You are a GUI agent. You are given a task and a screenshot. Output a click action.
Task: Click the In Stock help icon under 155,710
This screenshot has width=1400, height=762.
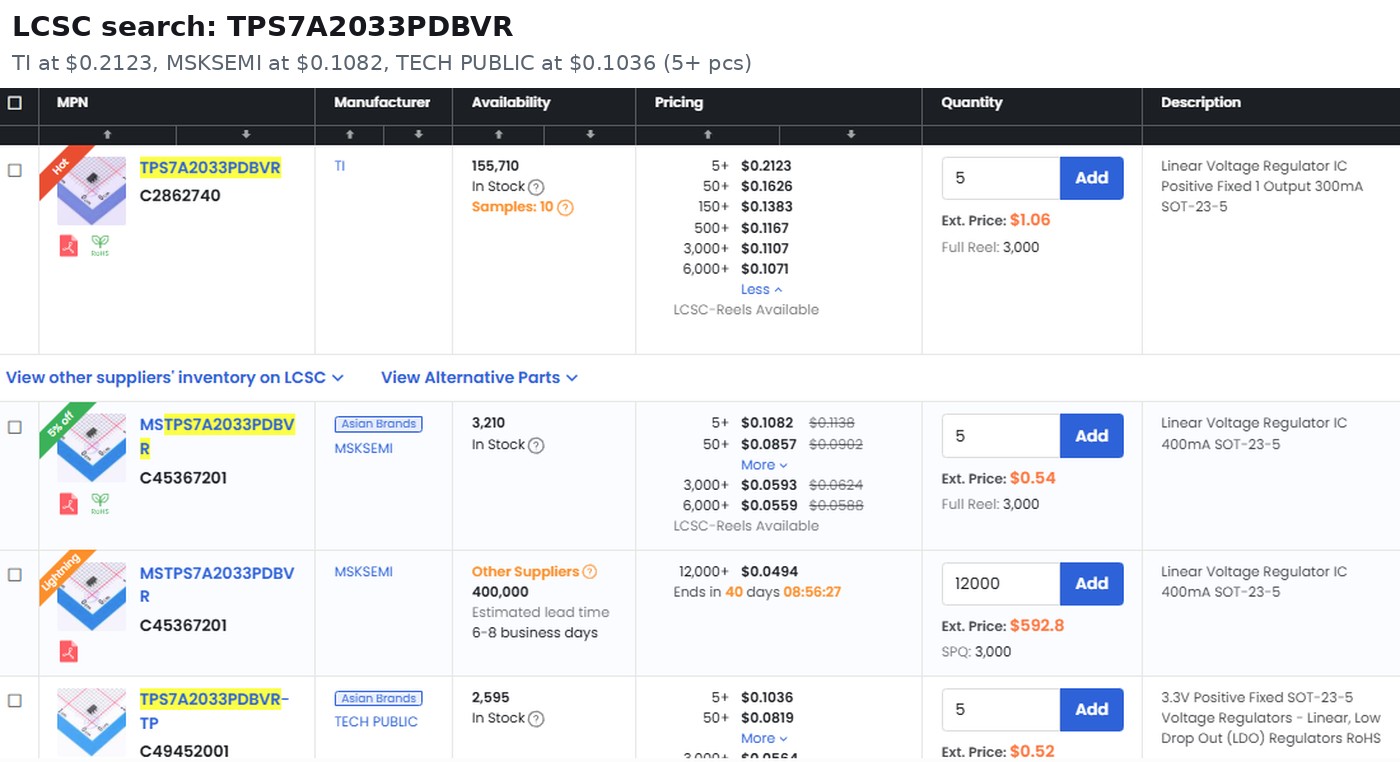pos(536,187)
